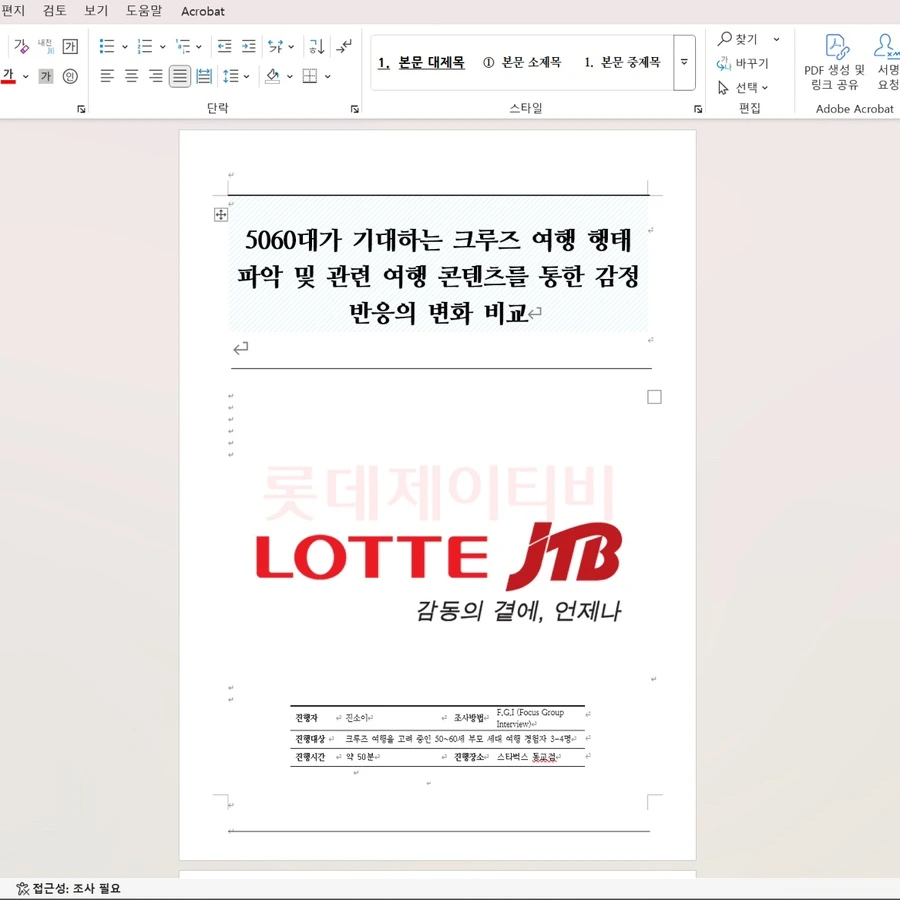900x900 pixels.
Task: Click the document title heading text
Action: [x=439, y=276]
